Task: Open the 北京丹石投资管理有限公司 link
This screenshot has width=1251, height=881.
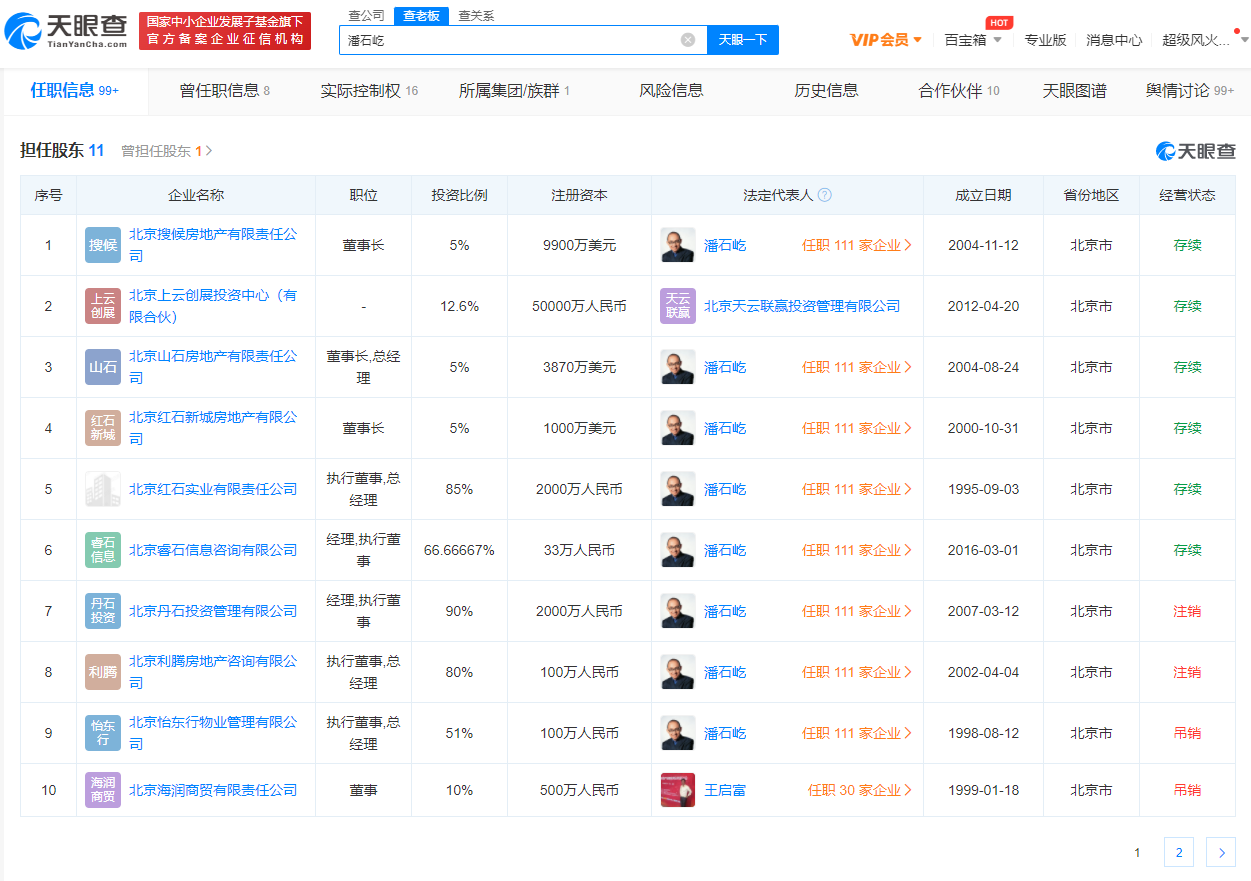Action: pos(213,611)
